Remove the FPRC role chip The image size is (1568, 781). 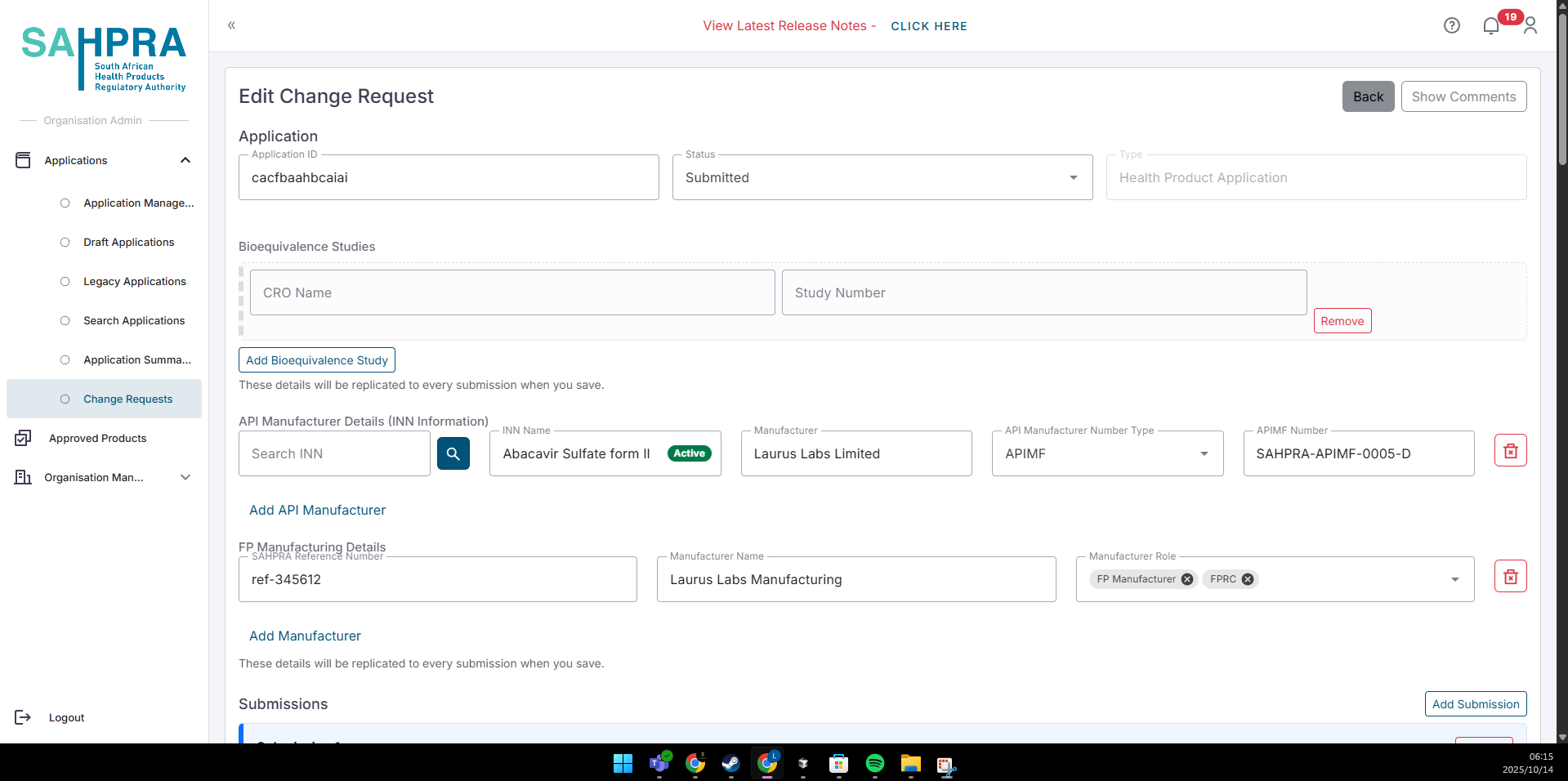click(1248, 579)
